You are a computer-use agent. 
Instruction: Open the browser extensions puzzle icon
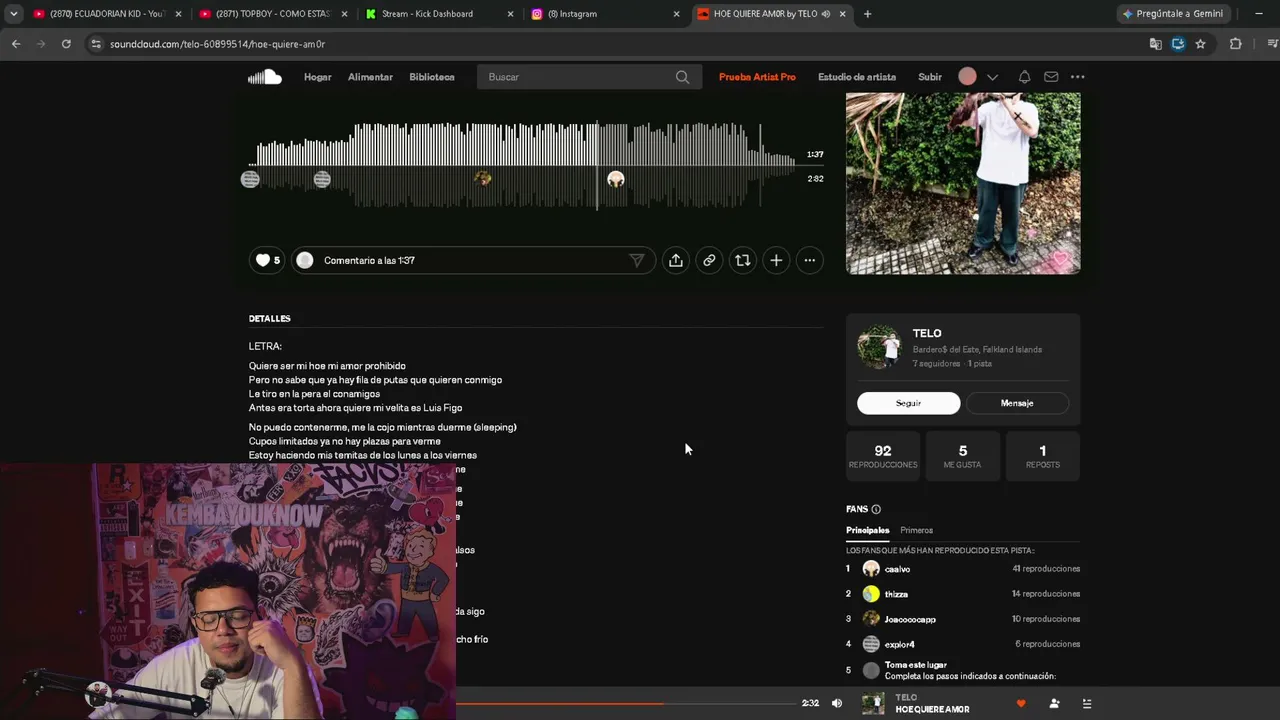(1235, 44)
